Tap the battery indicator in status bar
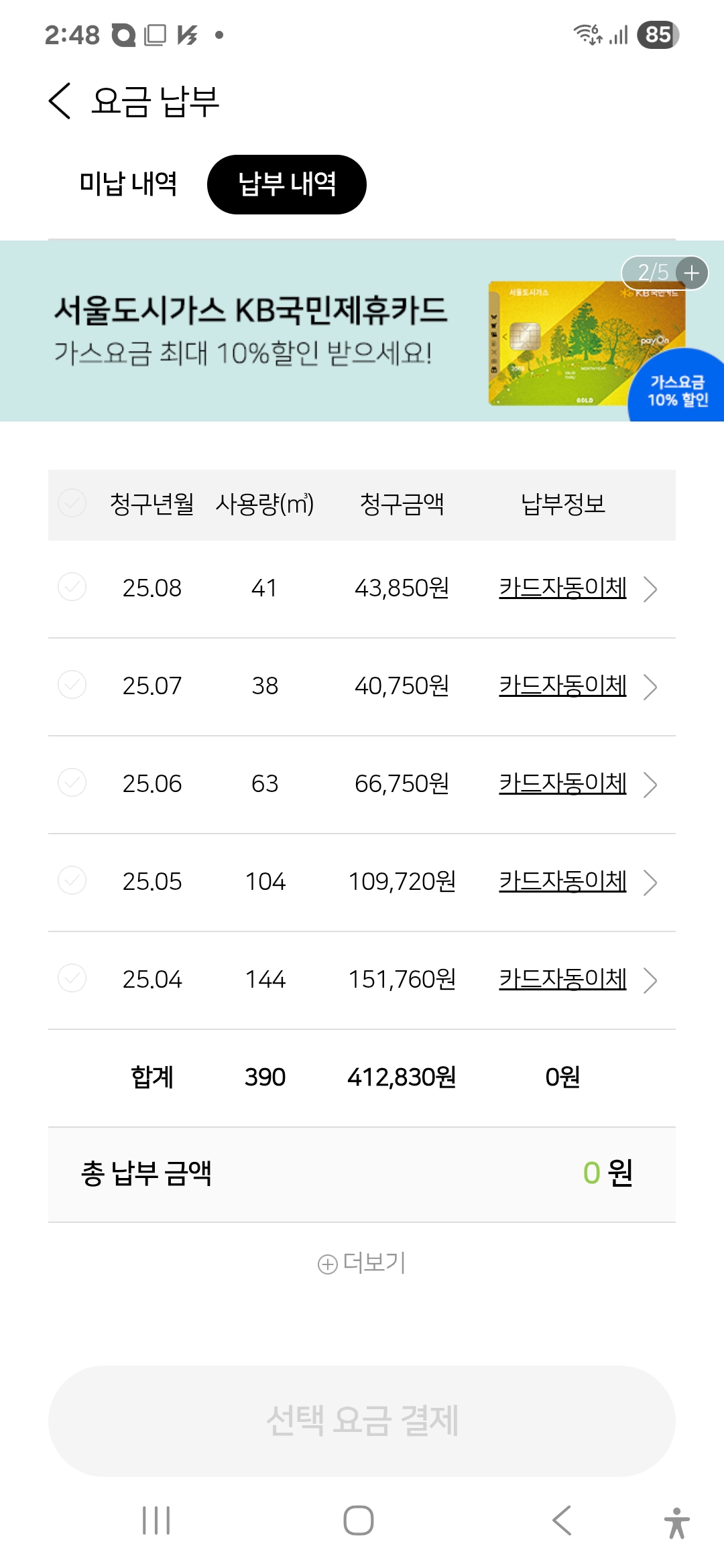The image size is (724, 1568). click(658, 35)
